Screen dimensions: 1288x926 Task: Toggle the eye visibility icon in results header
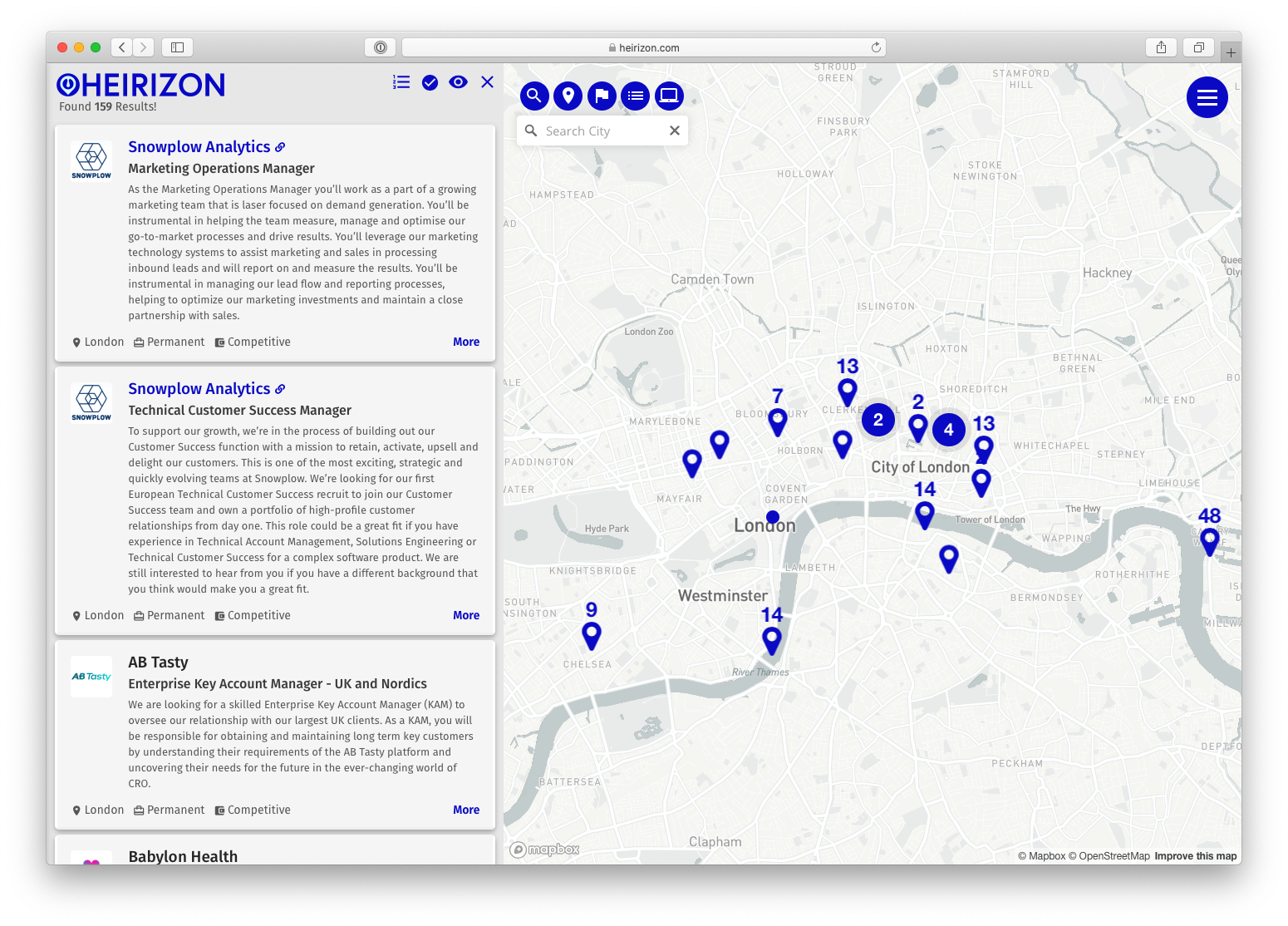point(458,82)
